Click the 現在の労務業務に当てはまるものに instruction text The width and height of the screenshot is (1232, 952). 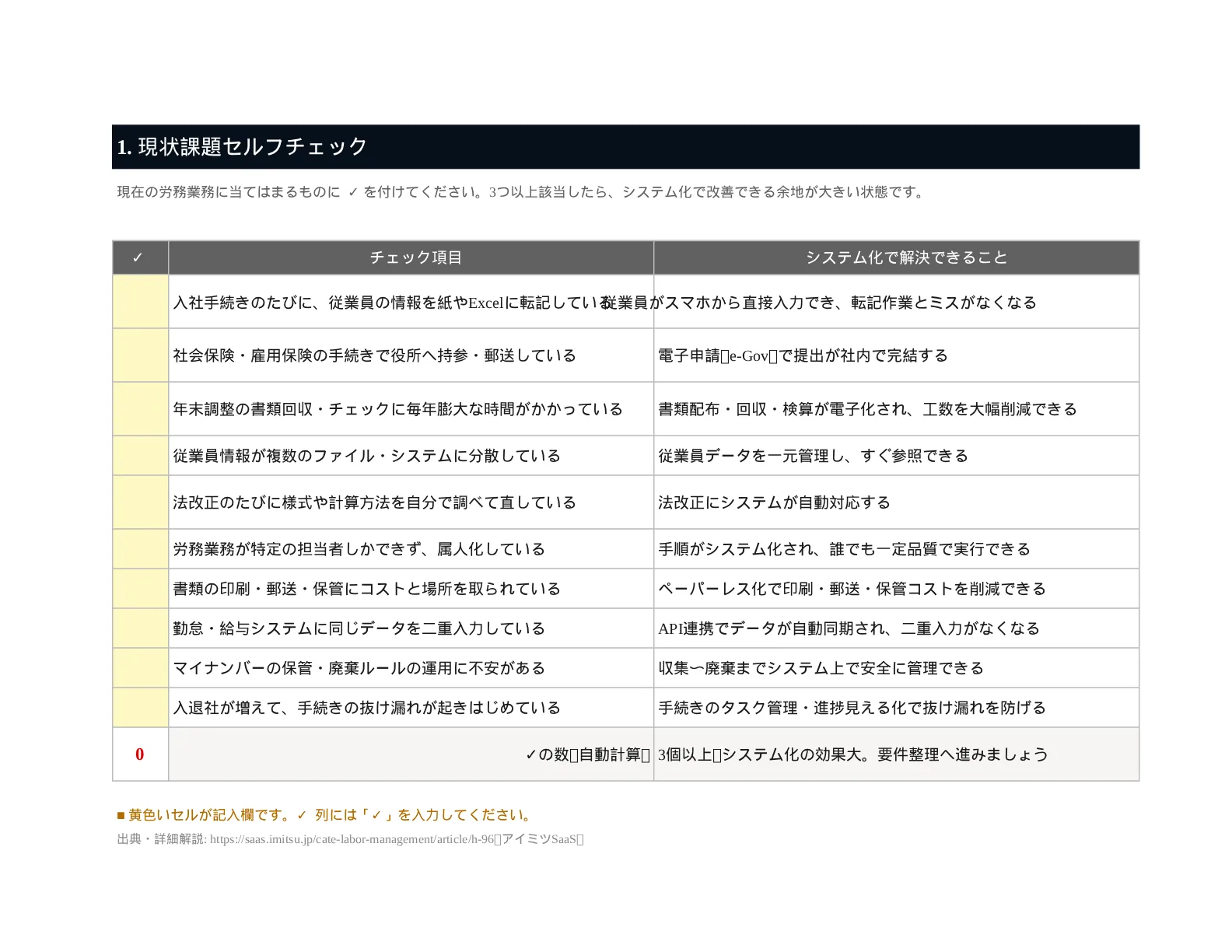pyautogui.click(x=520, y=192)
